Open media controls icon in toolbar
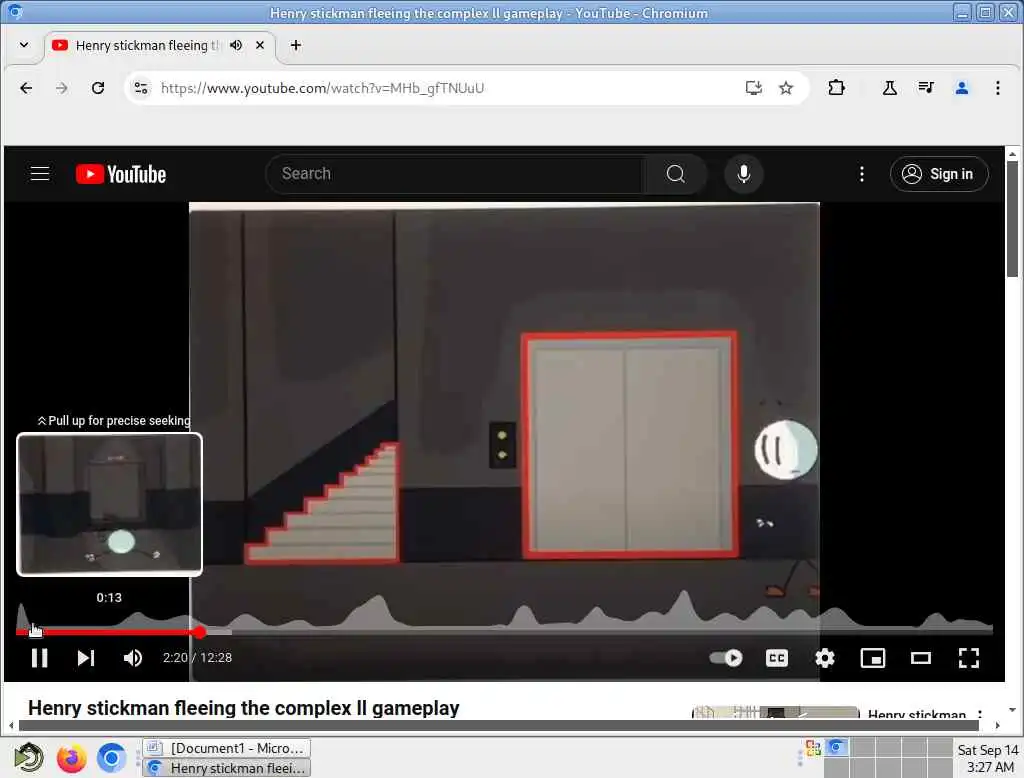This screenshot has height=778, width=1024. click(926, 88)
